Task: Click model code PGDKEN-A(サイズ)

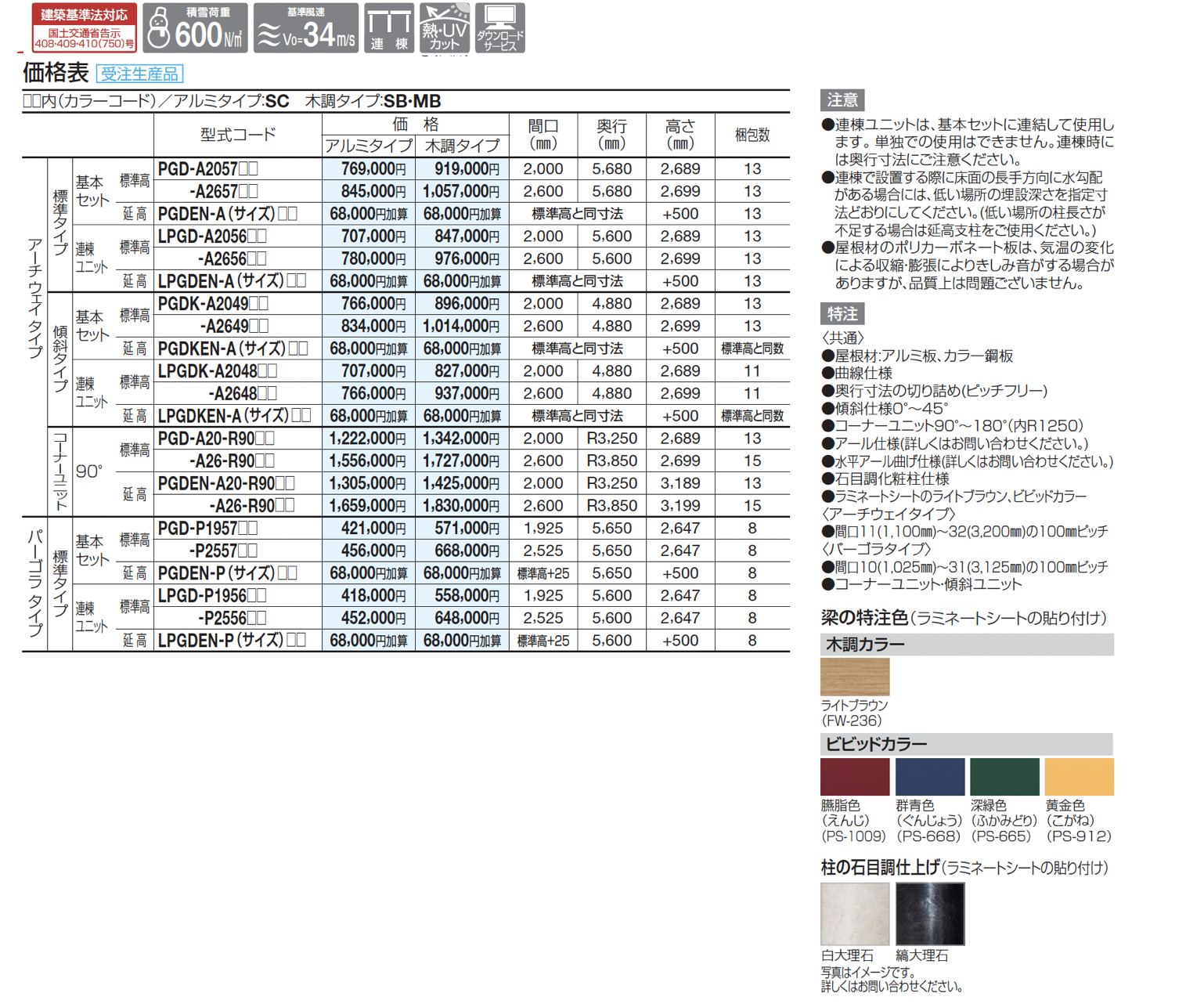Action: [233, 349]
